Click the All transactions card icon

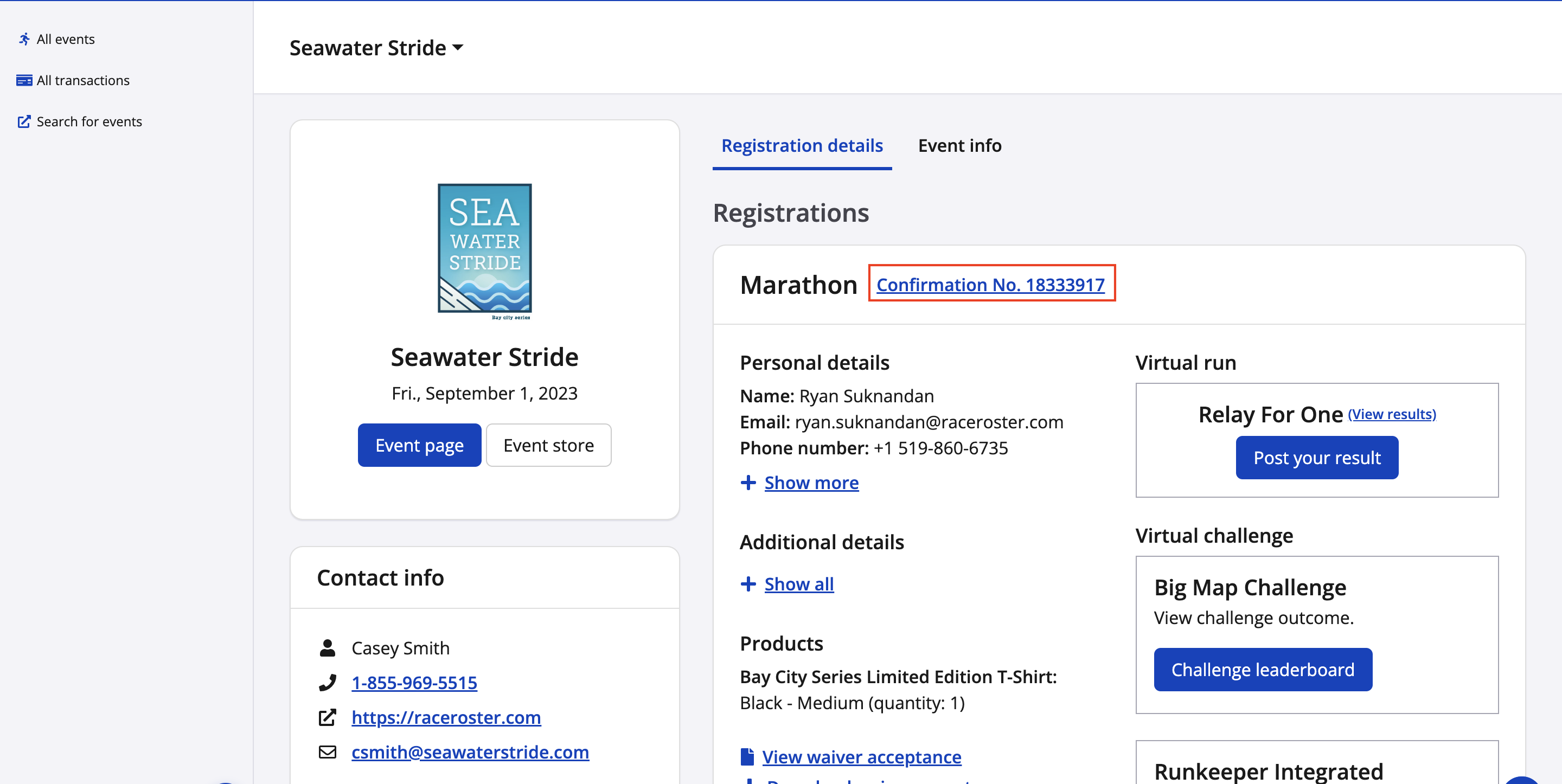24,80
